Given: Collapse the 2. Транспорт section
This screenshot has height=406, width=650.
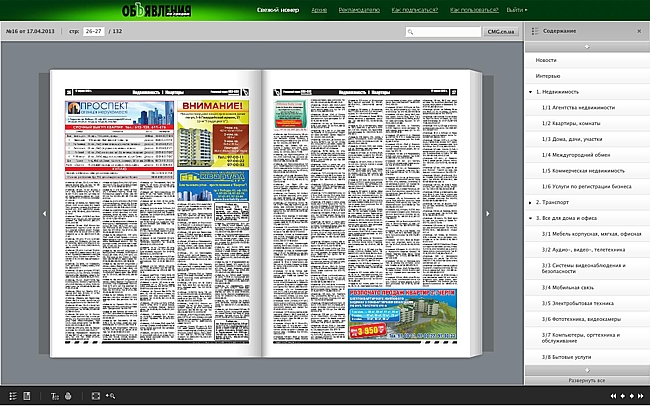Looking at the screenshot, I should [529, 202].
